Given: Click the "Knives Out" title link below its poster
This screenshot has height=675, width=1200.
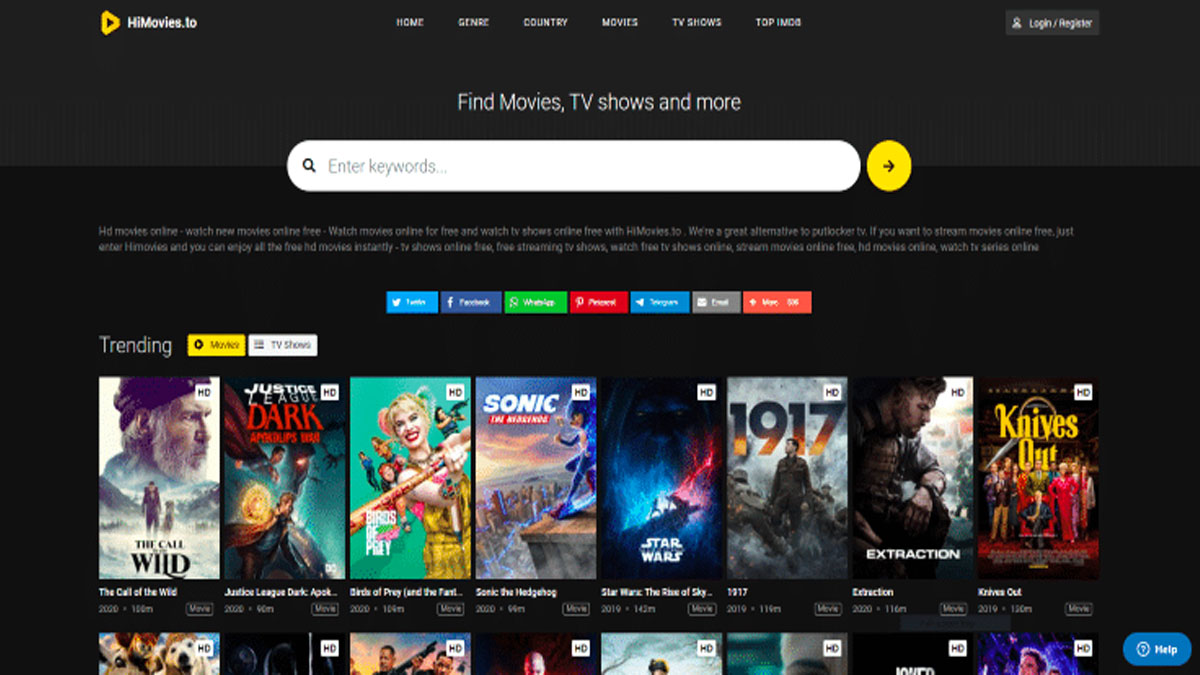Looking at the screenshot, I should click(x=1000, y=592).
